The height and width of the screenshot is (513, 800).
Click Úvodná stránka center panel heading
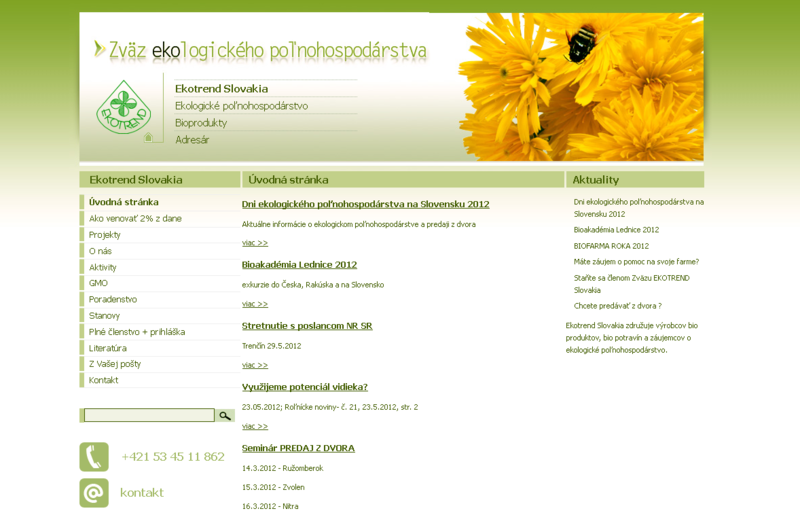(288, 180)
